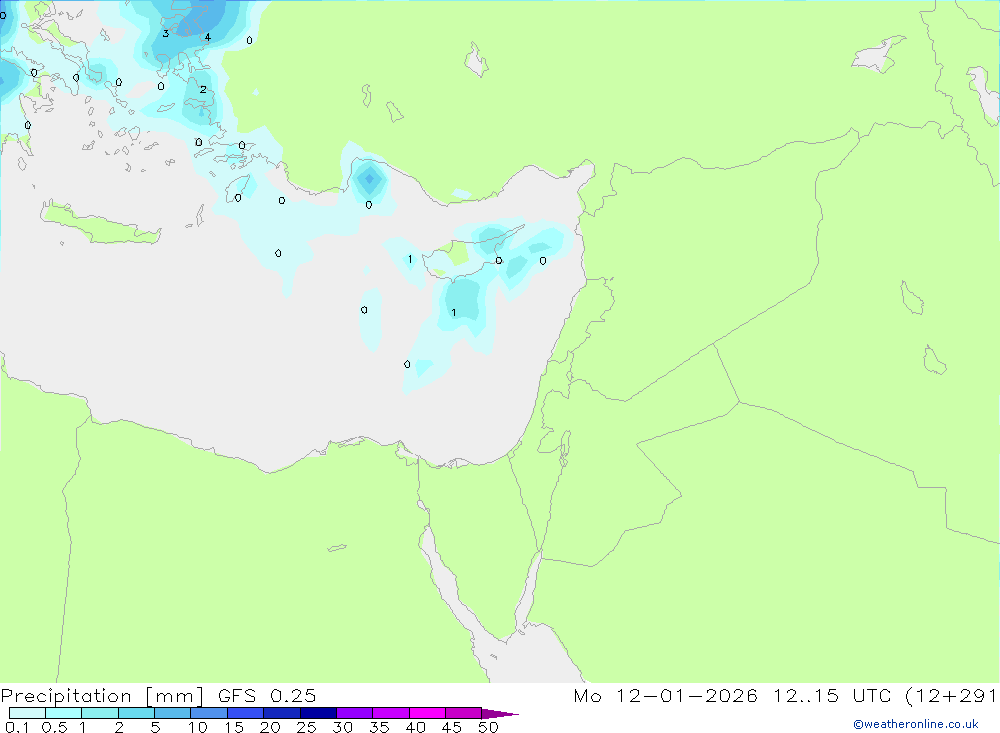Click the '50' legend scale label

pyautogui.click(x=488, y=727)
